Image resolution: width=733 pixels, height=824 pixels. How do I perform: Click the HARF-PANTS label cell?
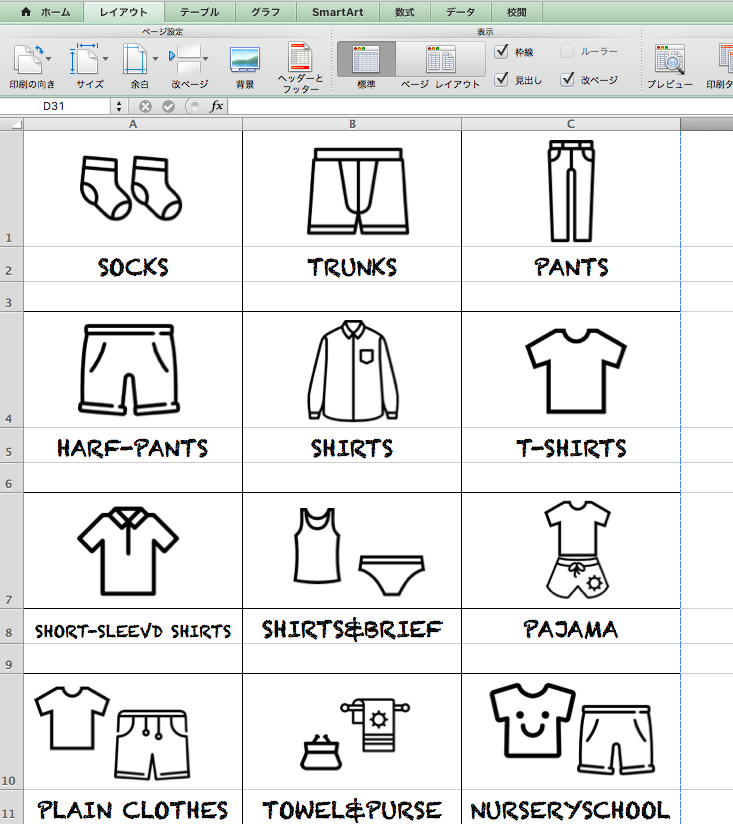coord(133,445)
